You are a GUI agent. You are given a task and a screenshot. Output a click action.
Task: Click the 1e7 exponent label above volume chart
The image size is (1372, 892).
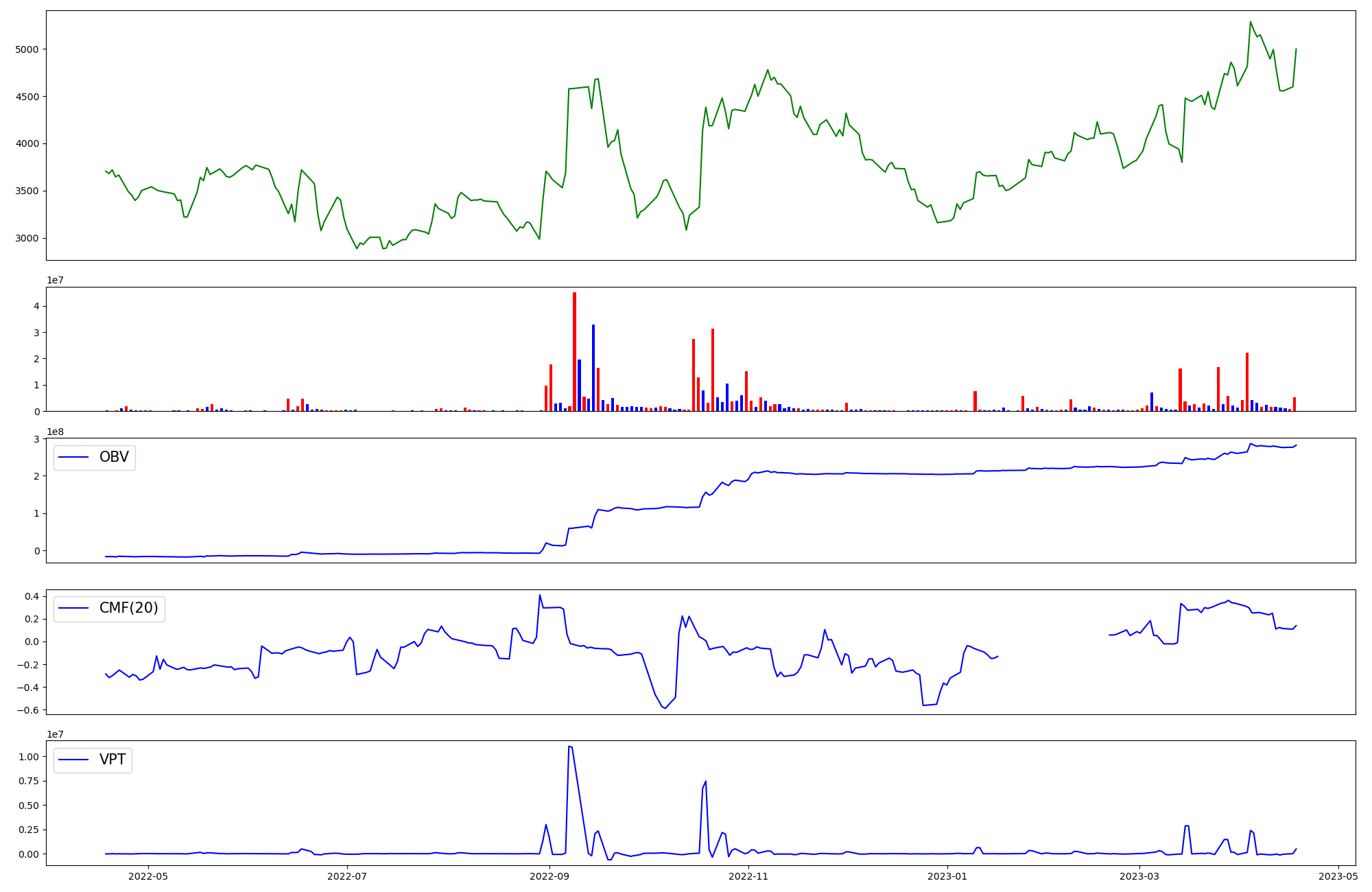[55, 281]
